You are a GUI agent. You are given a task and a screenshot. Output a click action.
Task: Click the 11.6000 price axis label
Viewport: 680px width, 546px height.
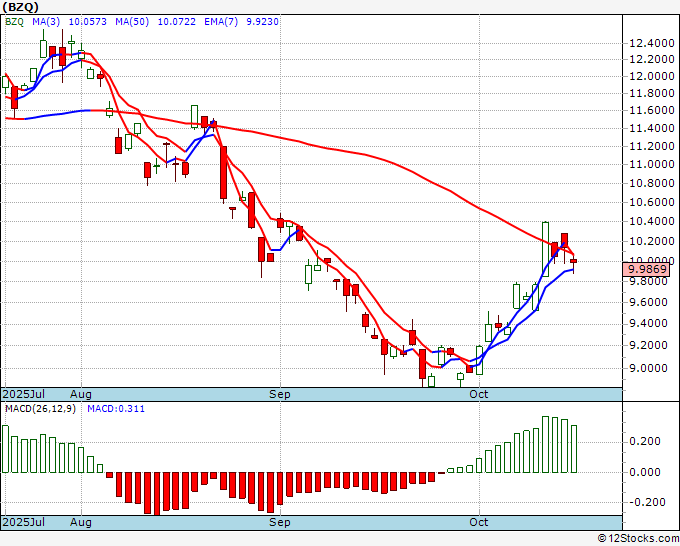(x=652, y=111)
